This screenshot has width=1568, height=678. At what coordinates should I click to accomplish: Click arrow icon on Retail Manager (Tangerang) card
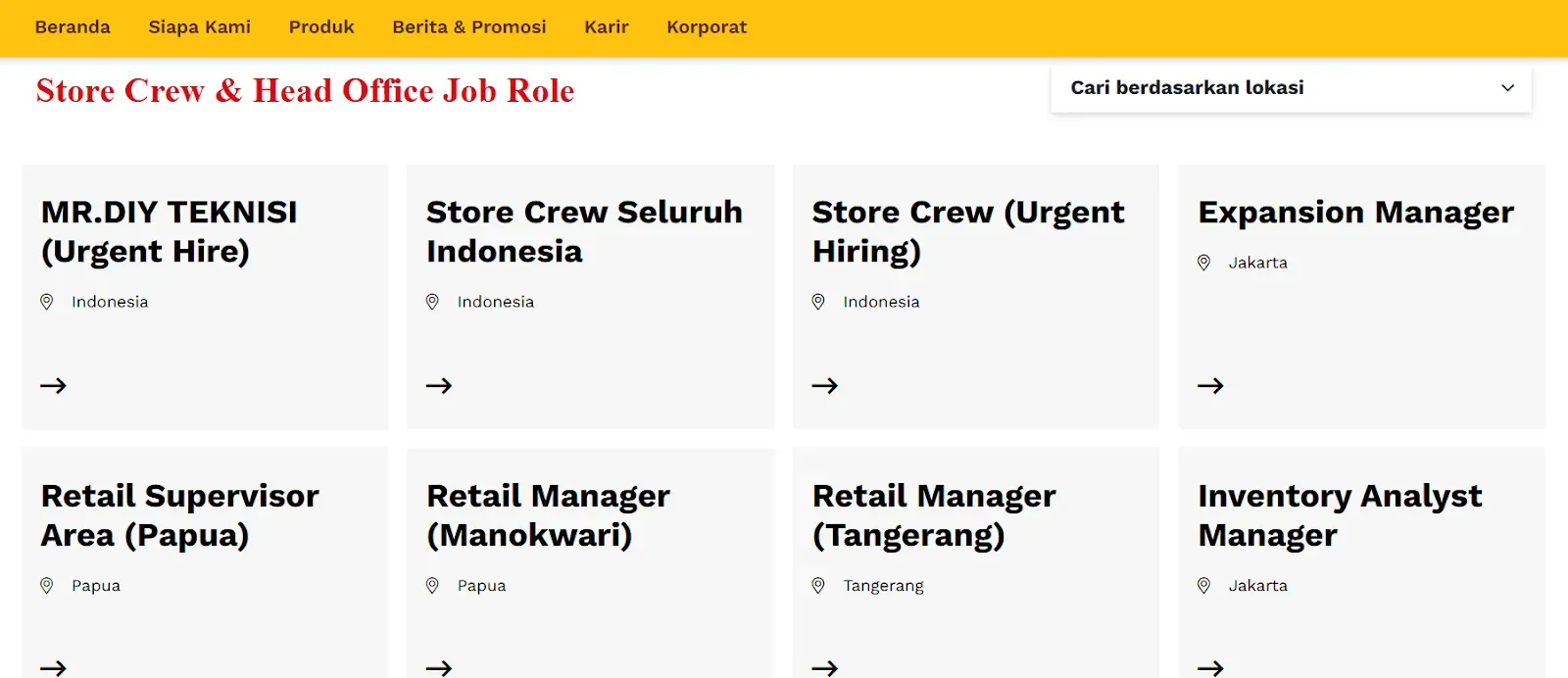[825, 668]
